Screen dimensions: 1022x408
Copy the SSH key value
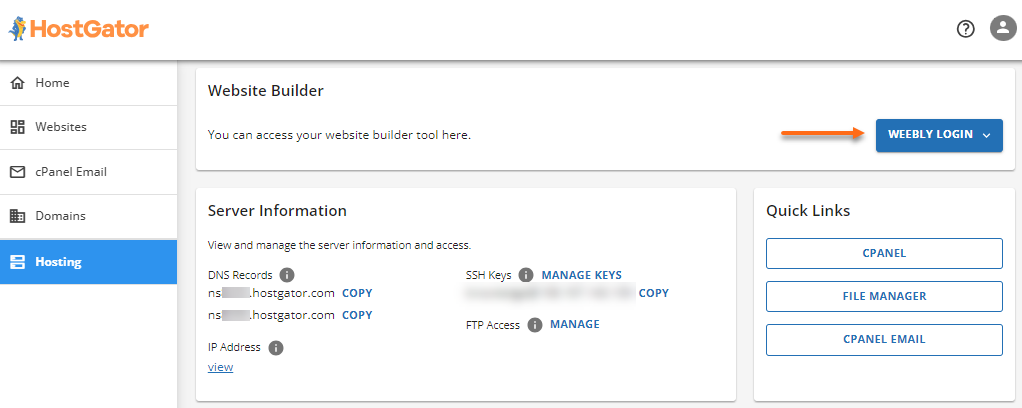click(654, 293)
